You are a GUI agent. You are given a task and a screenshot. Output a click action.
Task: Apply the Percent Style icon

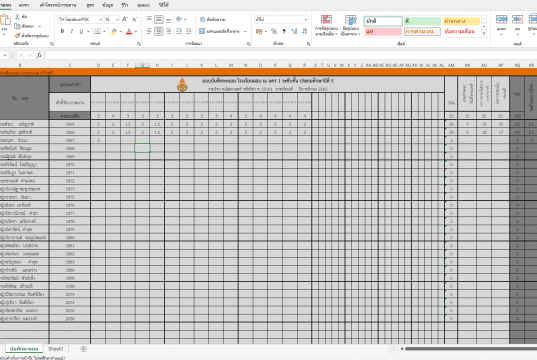(x=274, y=31)
